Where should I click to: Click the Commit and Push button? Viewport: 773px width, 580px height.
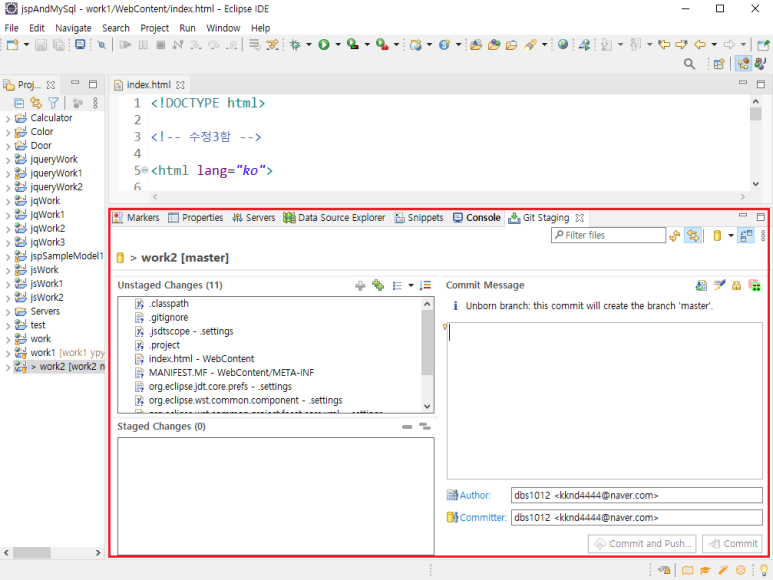point(642,544)
